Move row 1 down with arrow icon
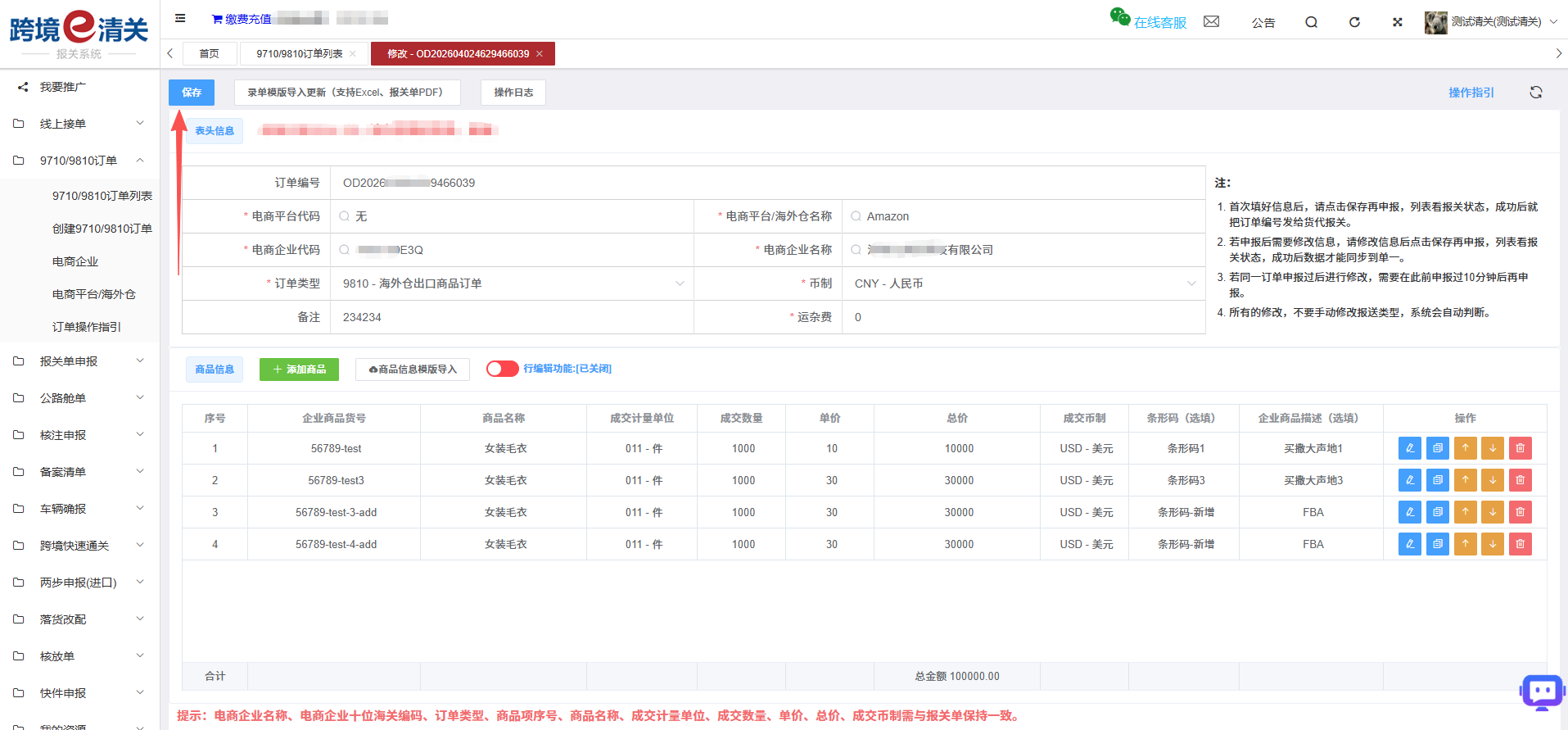This screenshot has width=1568, height=730. click(x=1493, y=448)
